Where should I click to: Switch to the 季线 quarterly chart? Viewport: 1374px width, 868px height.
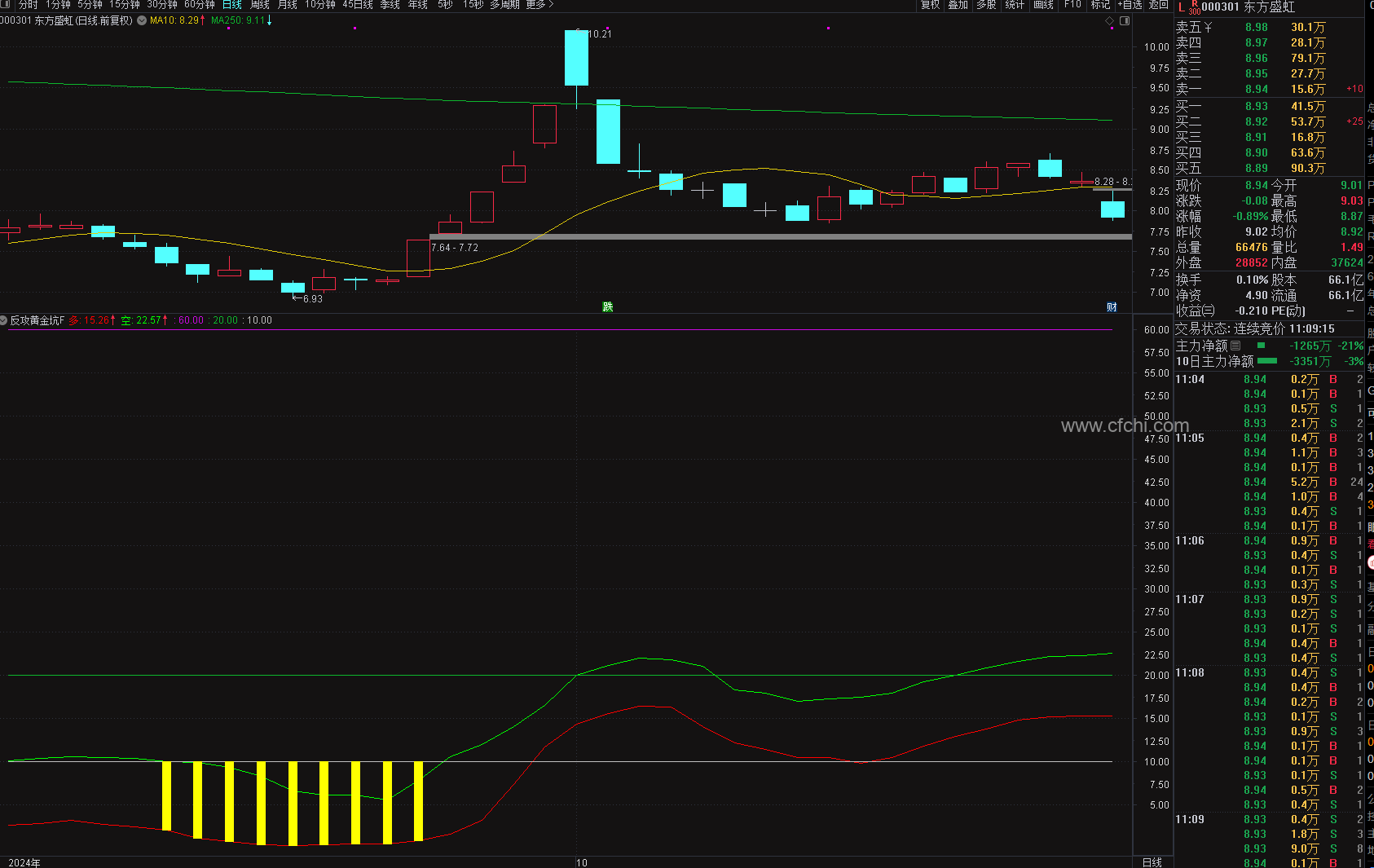390,5
